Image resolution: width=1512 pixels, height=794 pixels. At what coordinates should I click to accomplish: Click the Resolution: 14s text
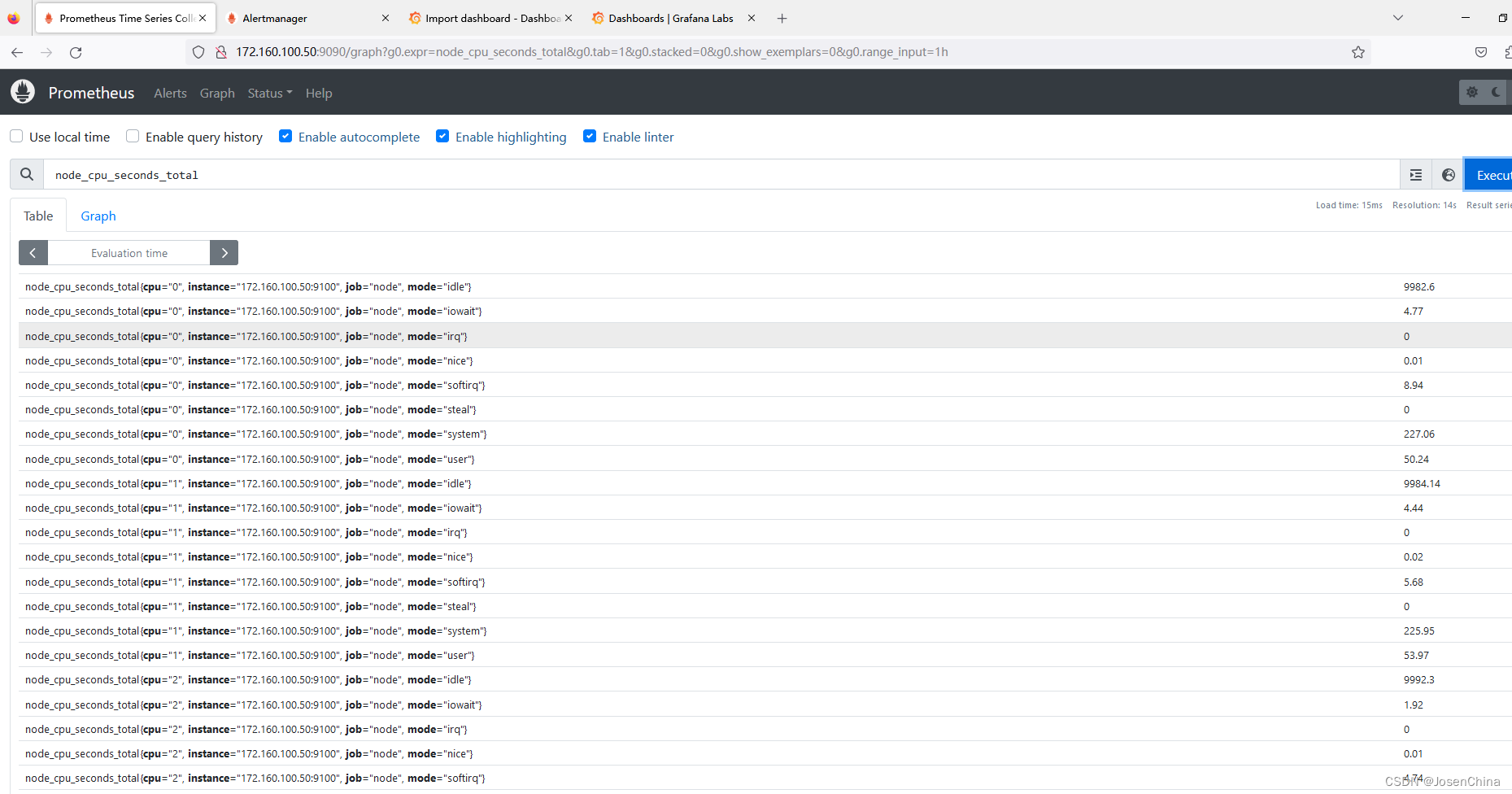pos(1424,205)
